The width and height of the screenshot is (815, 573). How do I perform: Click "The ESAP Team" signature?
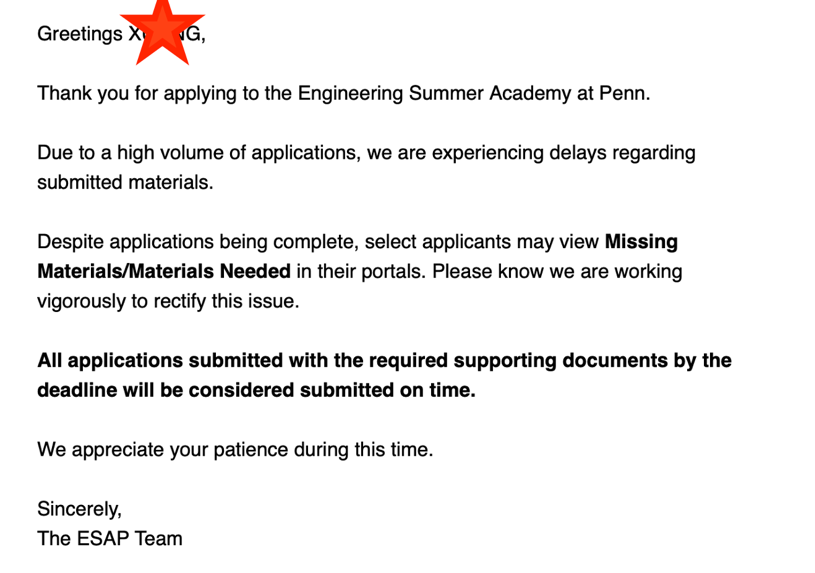pyautogui.click(x=110, y=538)
